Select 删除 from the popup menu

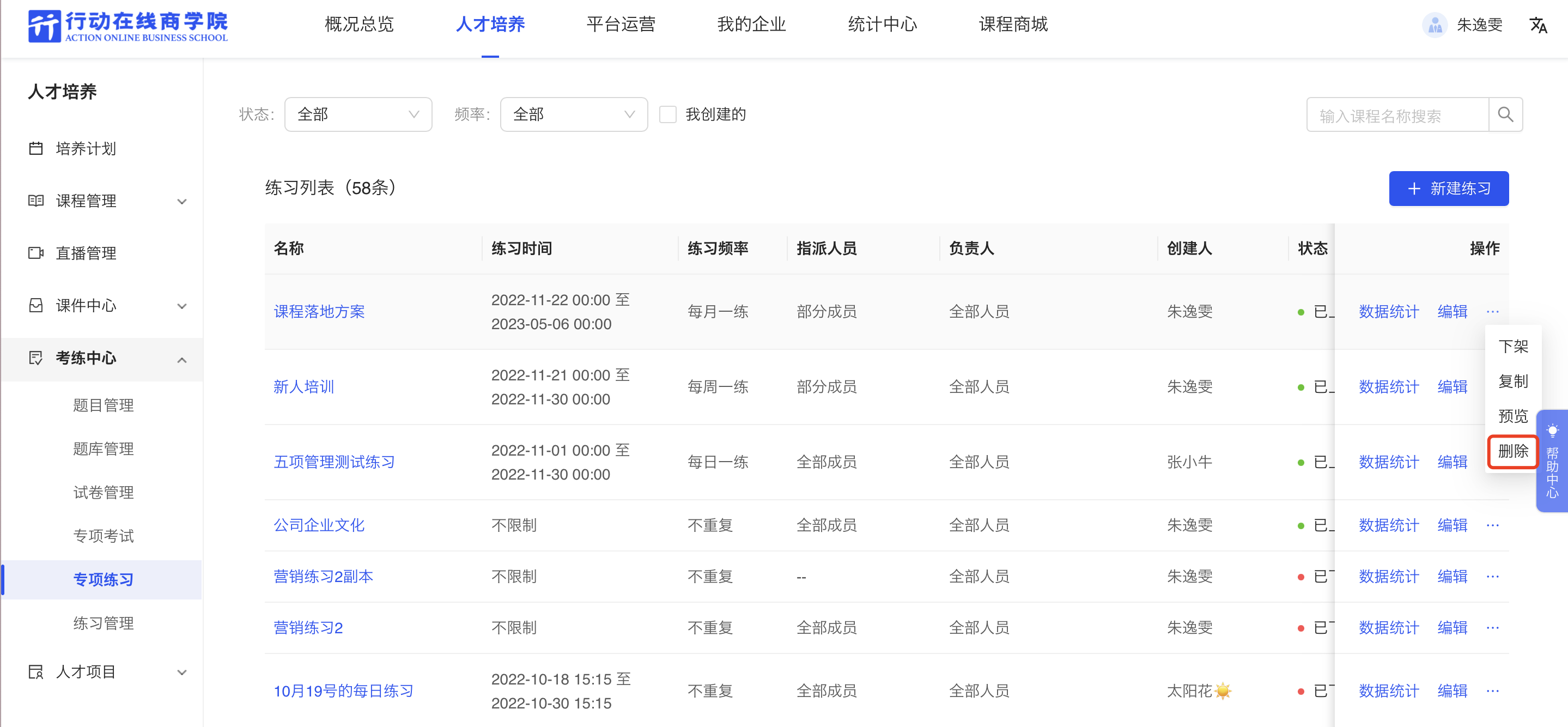point(1513,451)
